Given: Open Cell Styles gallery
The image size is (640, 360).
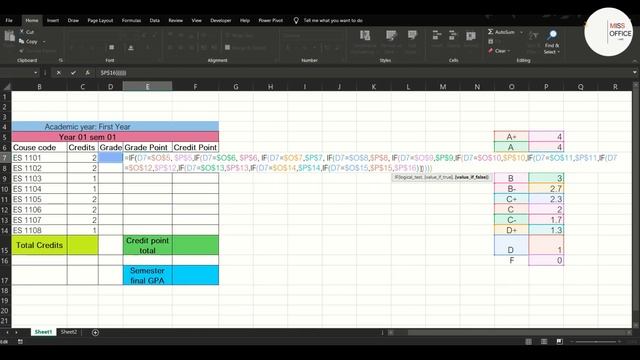Looking at the screenshot, I should pyautogui.click(x=412, y=36).
